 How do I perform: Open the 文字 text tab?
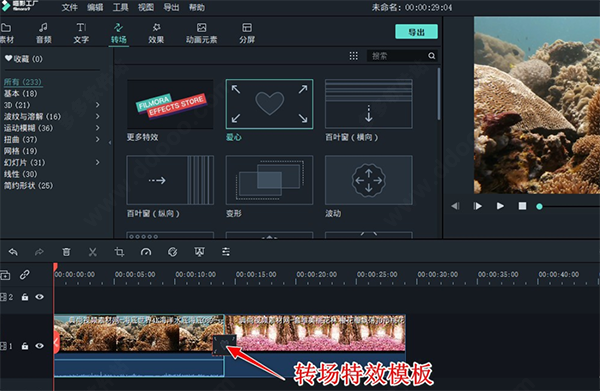tap(81, 33)
